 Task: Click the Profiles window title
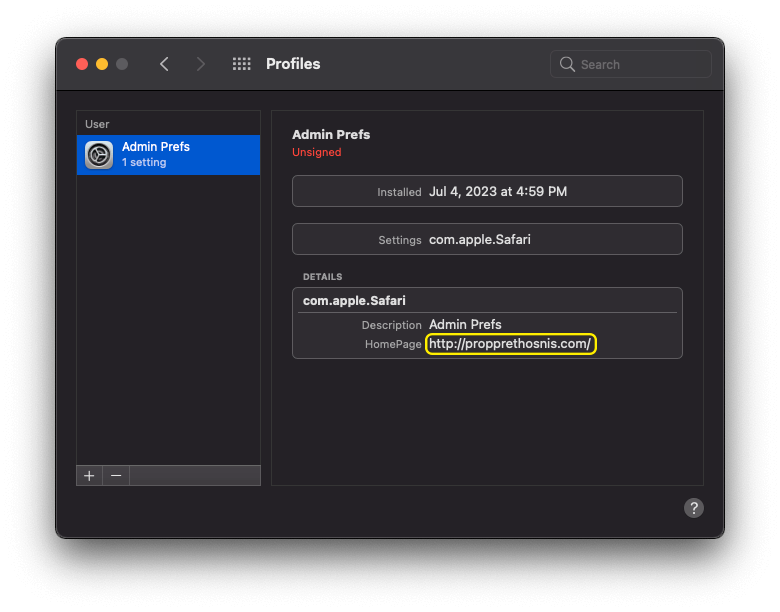(x=293, y=64)
